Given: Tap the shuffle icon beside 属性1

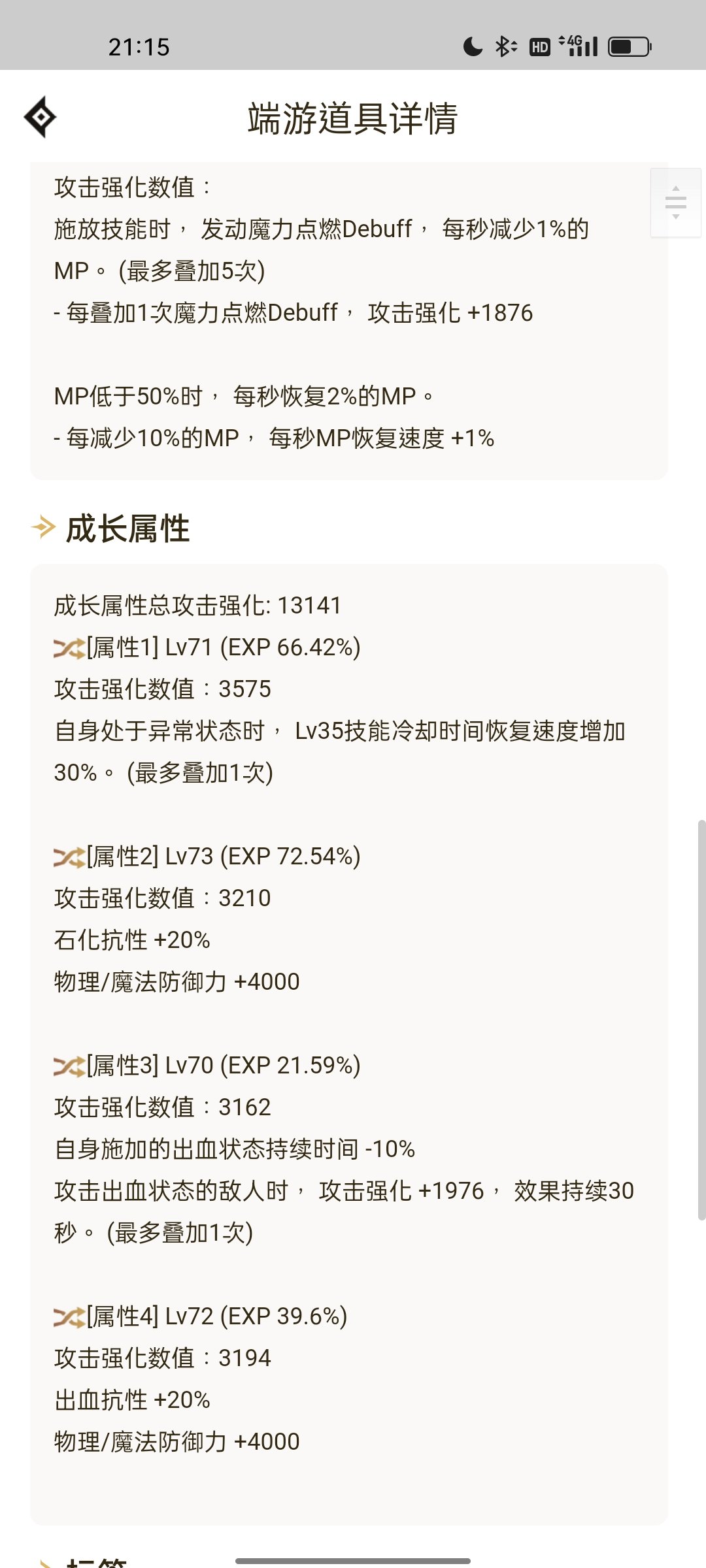Looking at the screenshot, I should (69, 648).
